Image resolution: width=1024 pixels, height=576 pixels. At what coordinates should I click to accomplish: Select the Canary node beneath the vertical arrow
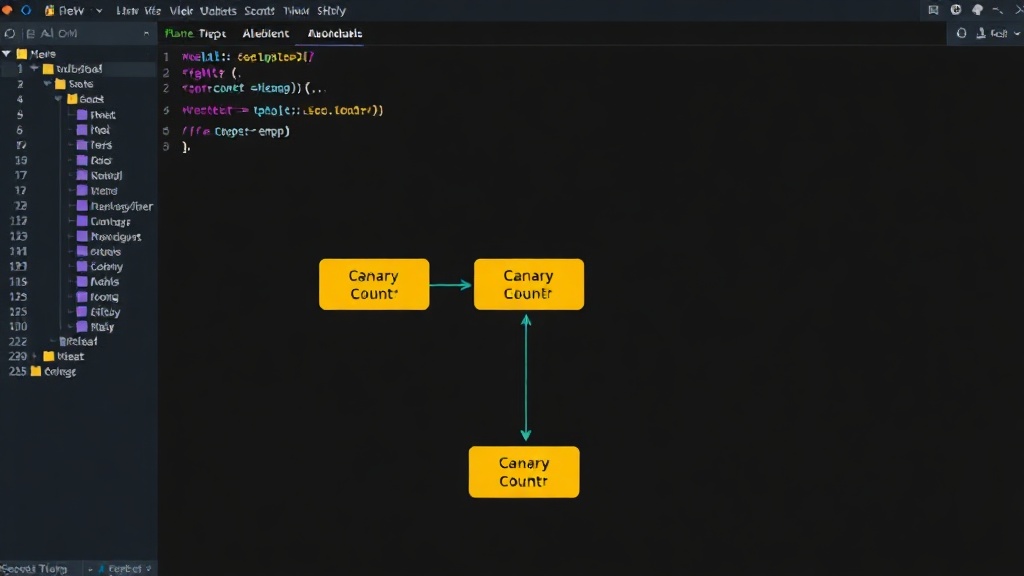tap(524, 472)
